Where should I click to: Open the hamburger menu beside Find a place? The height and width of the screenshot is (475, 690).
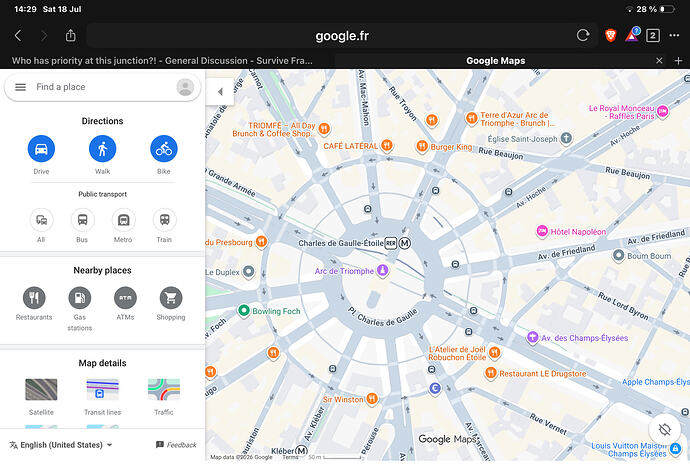[20, 87]
